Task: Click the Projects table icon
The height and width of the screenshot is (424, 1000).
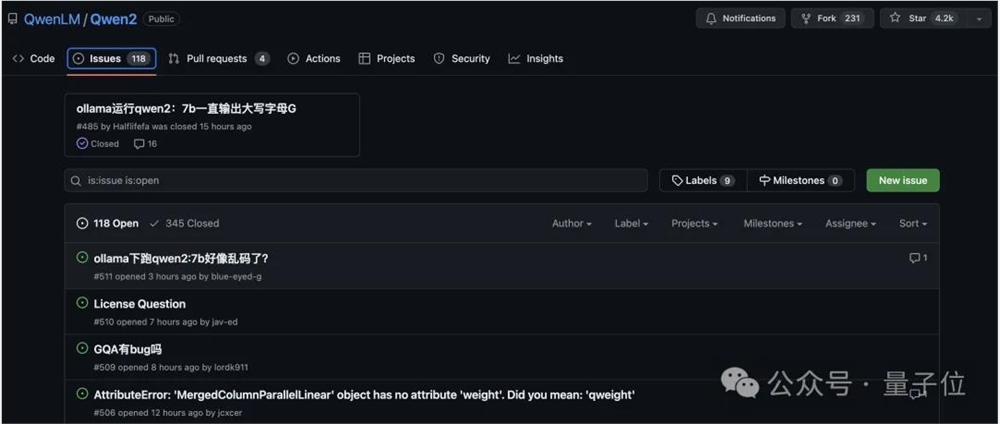Action: coord(364,59)
